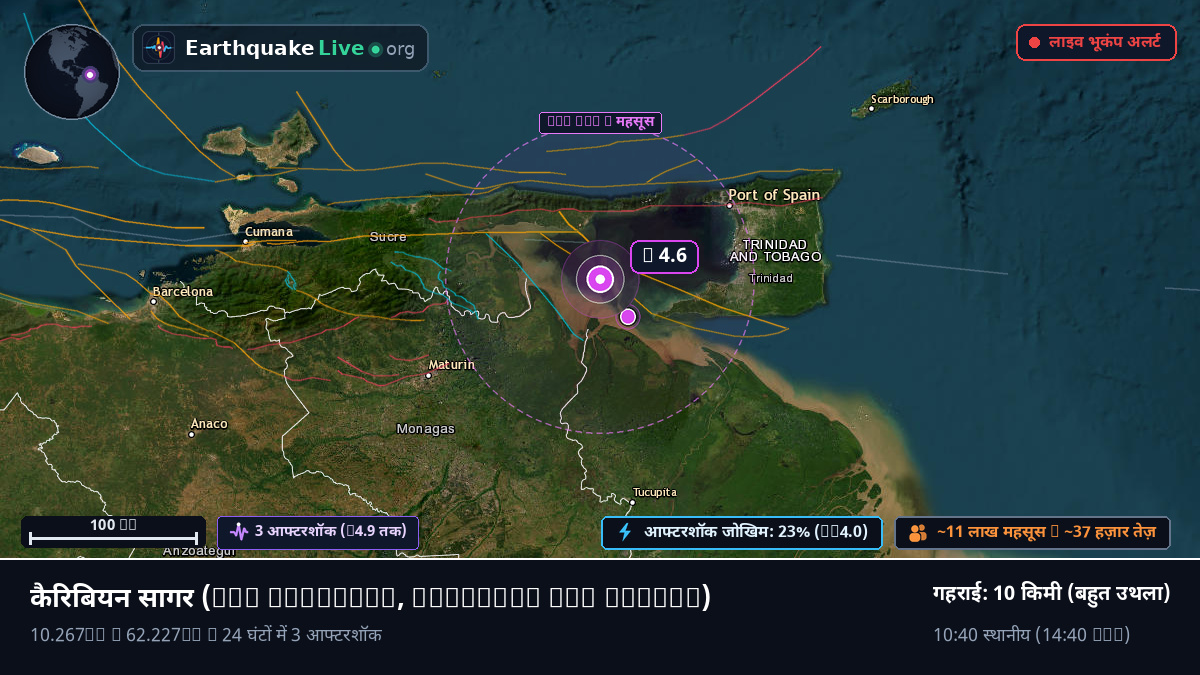
Task: Click the 4.6 magnitude label
Action: 665,256
